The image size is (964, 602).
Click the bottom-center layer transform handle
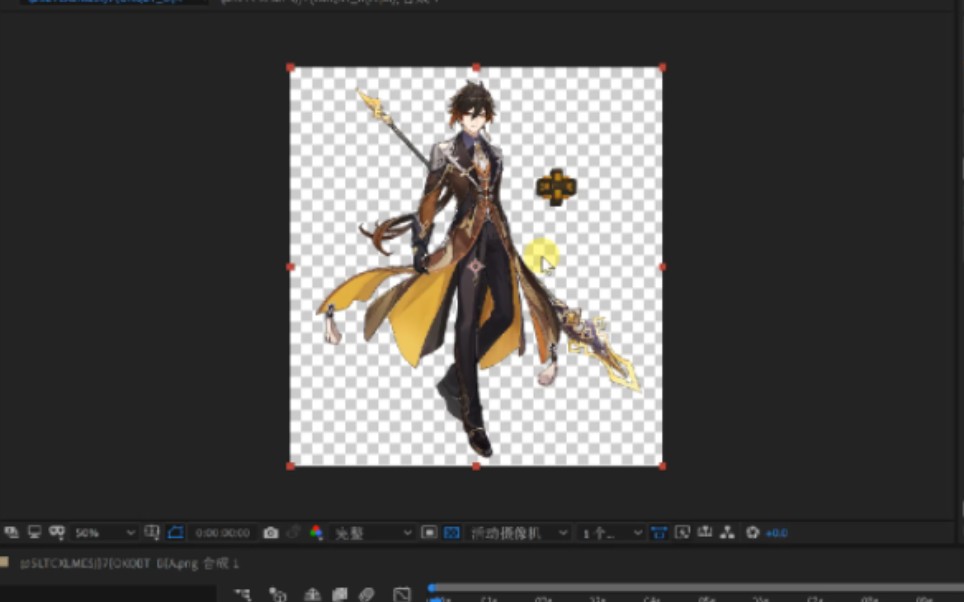pyautogui.click(x=476, y=466)
